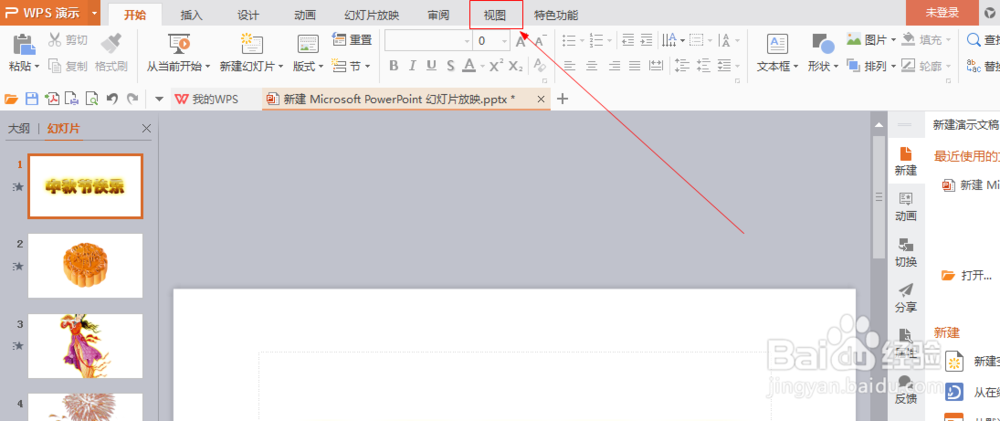The height and width of the screenshot is (421, 1000).
Task: Click the numbered list icon
Action: tap(596, 41)
